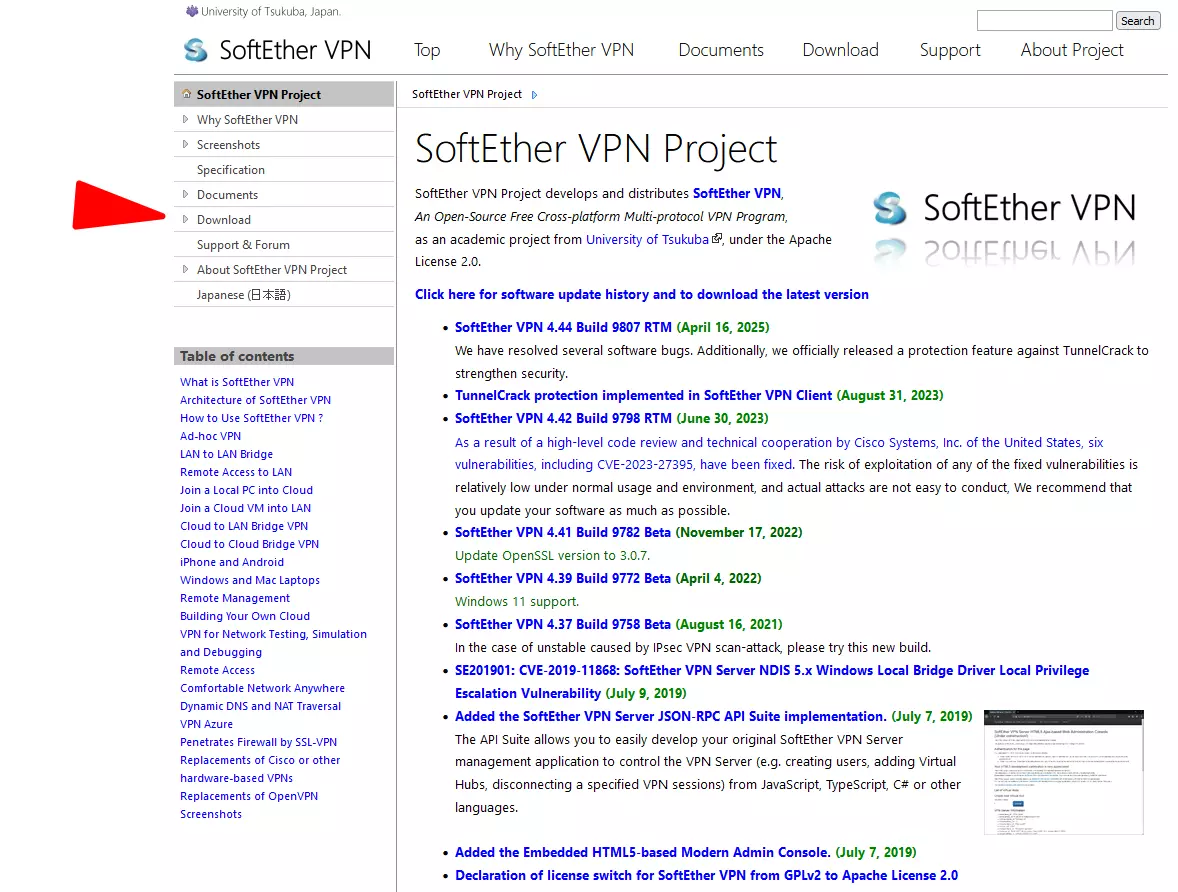The height and width of the screenshot is (892, 1178).
Task: Click the external link icon after University of Tsukuba
Action: tap(716, 239)
